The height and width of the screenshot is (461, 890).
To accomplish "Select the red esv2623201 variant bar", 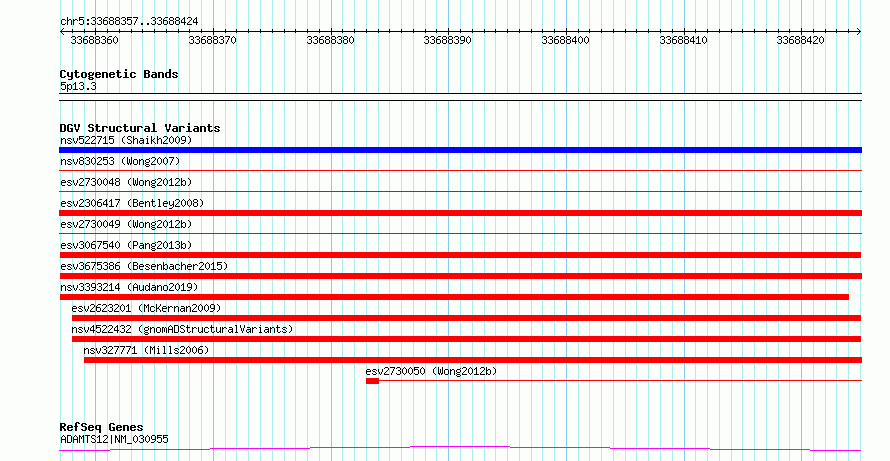I will click(x=467, y=318).
